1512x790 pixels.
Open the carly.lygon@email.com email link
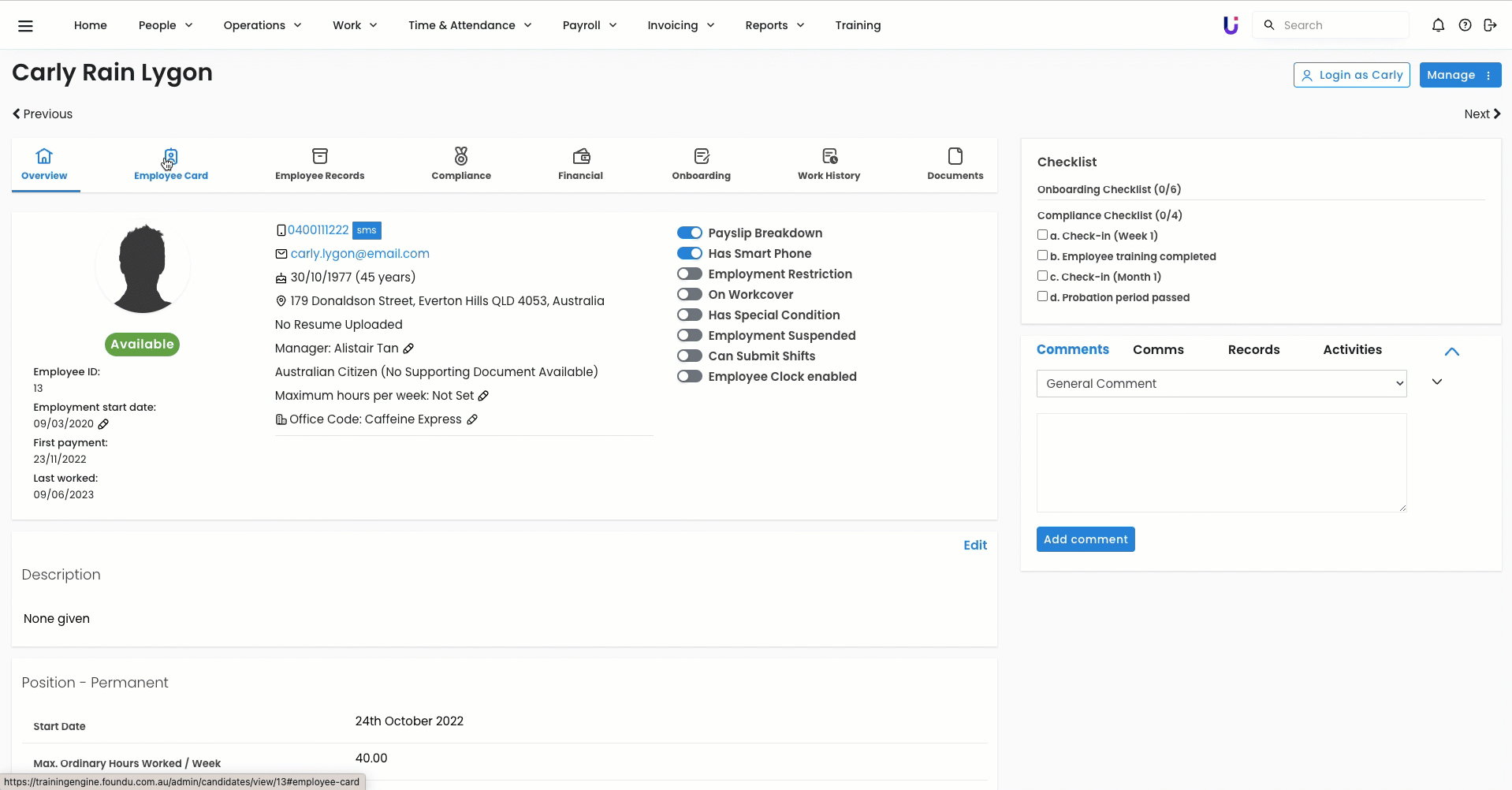(359, 254)
